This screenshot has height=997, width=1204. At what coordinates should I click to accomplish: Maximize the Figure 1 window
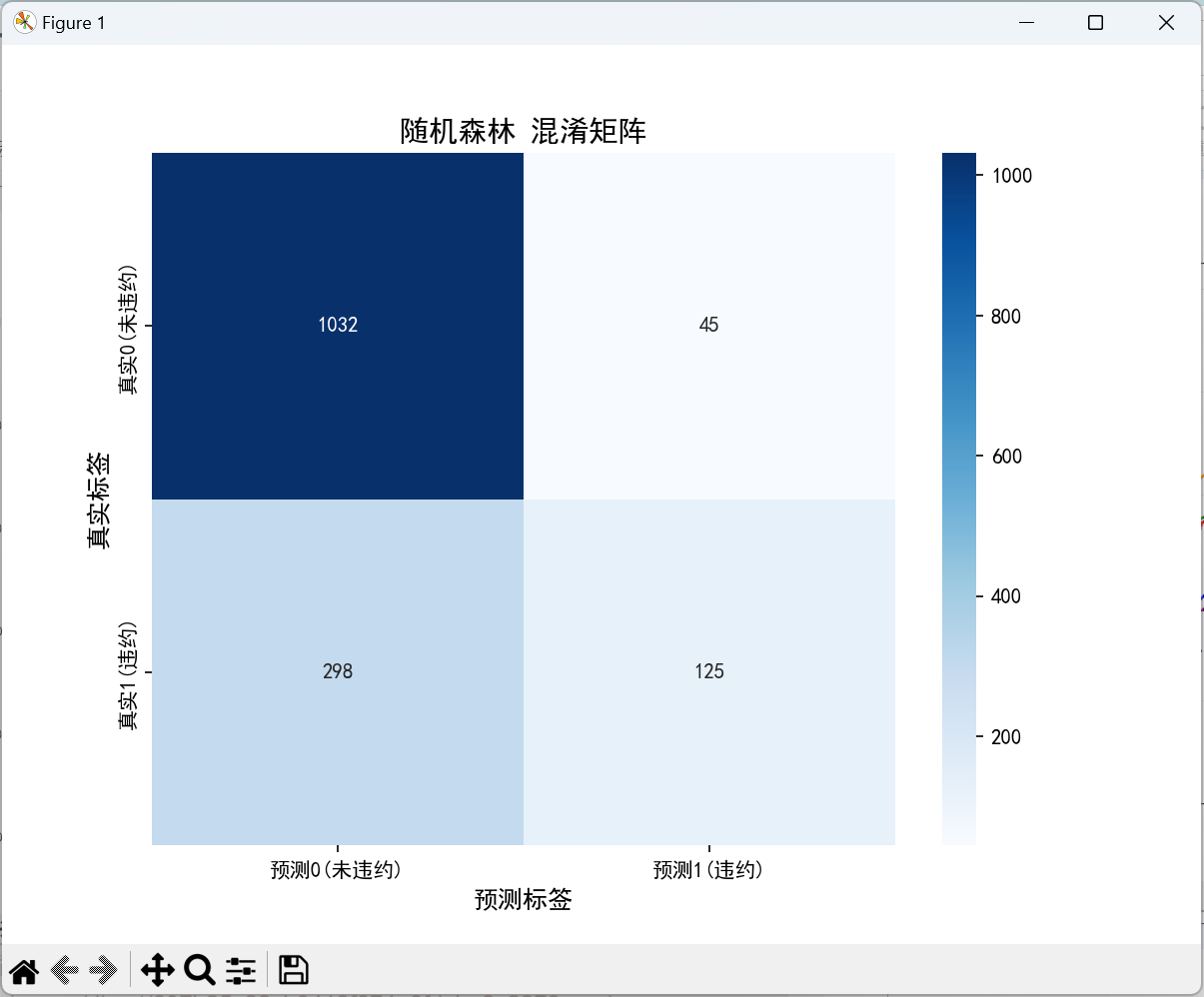pos(1095,22)
